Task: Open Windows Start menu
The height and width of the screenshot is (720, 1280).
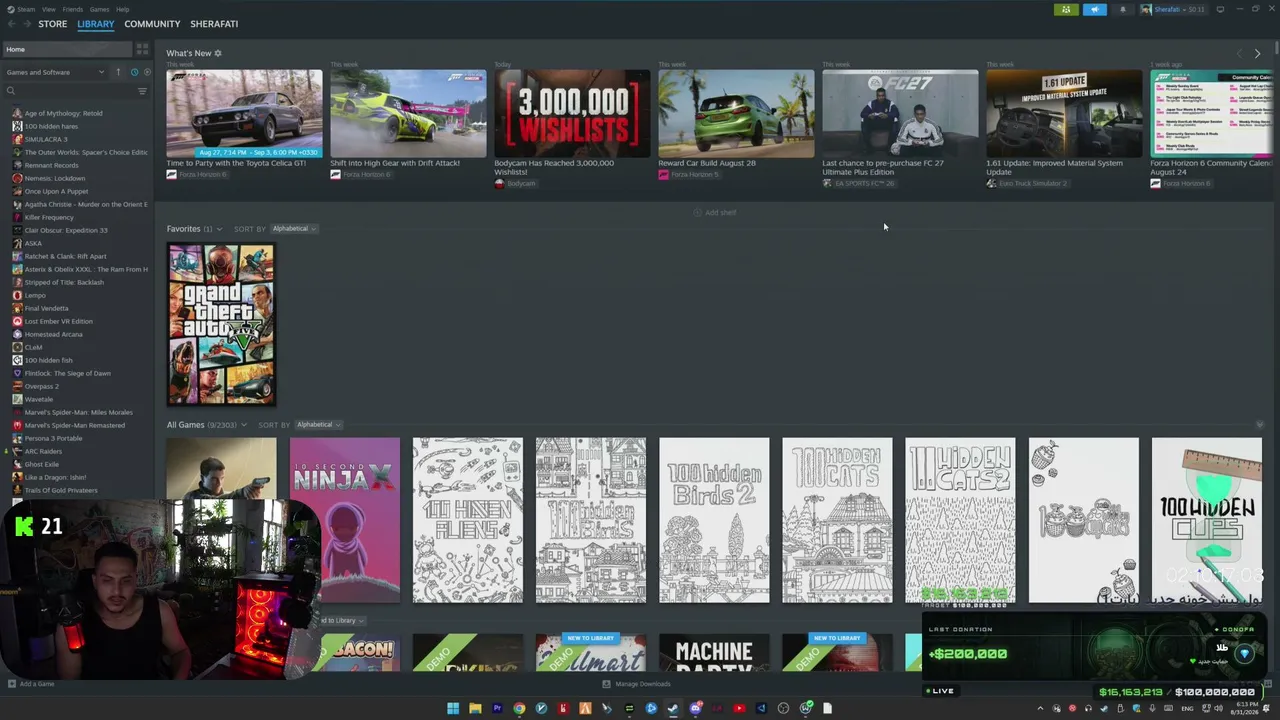Action: 453,708
